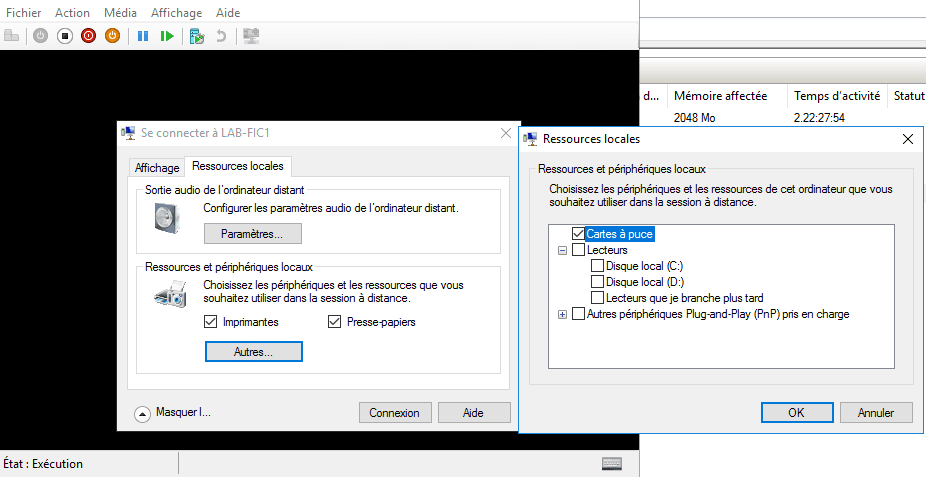Viewport: 926px width, 477px height.
Task: Collapse the Lecteurs tree node
Action: coord(562,250)
